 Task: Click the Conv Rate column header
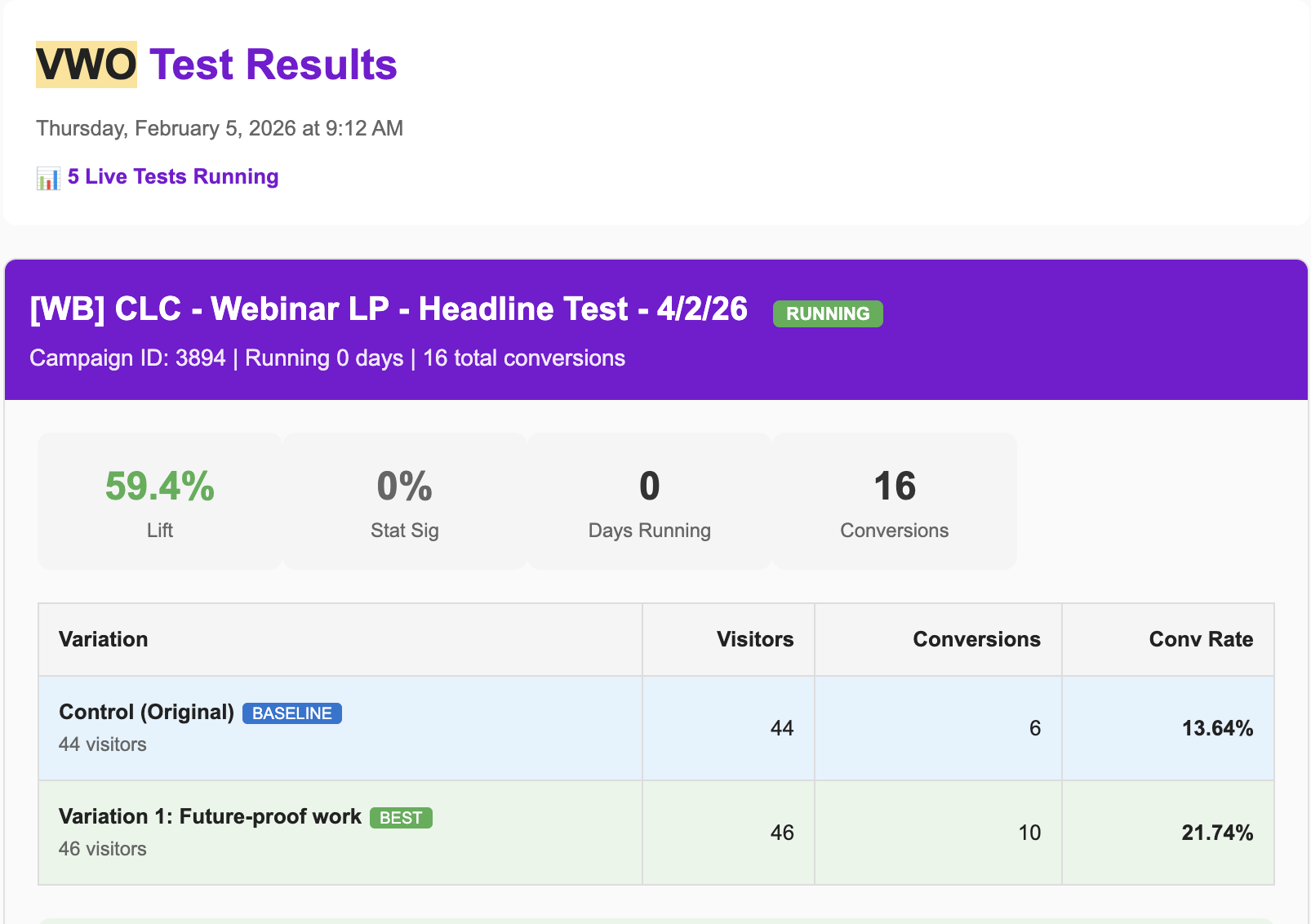pyautogui.click(x=1201, y=639)
